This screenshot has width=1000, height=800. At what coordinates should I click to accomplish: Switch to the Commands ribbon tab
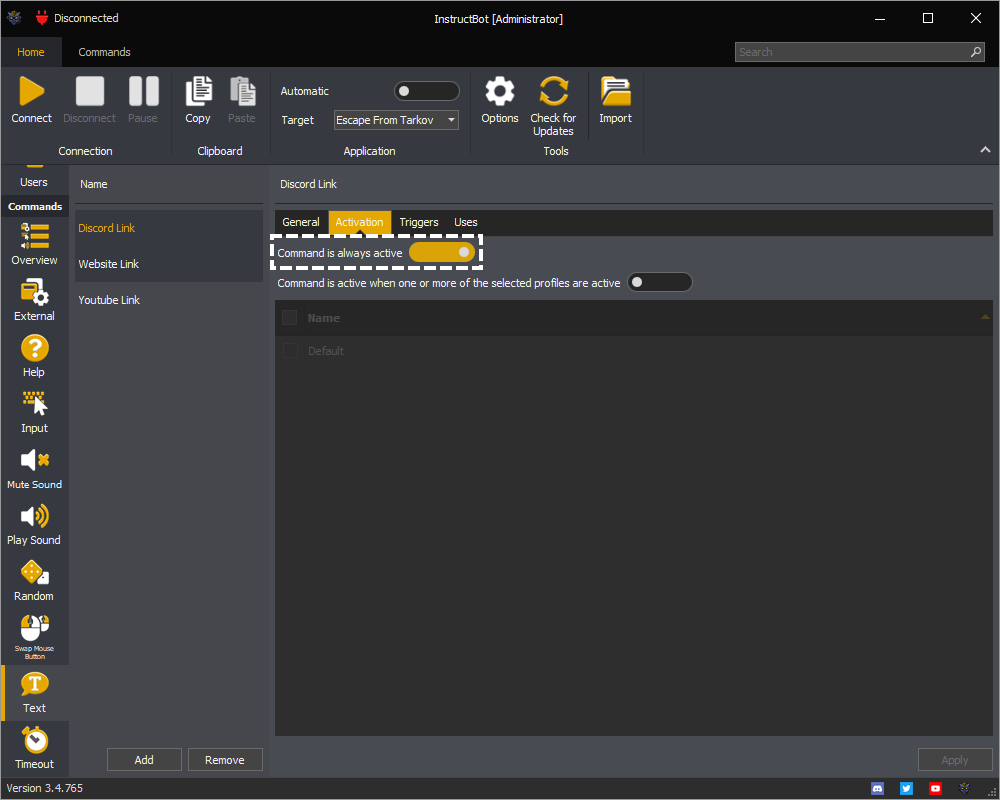pos(105,52)
